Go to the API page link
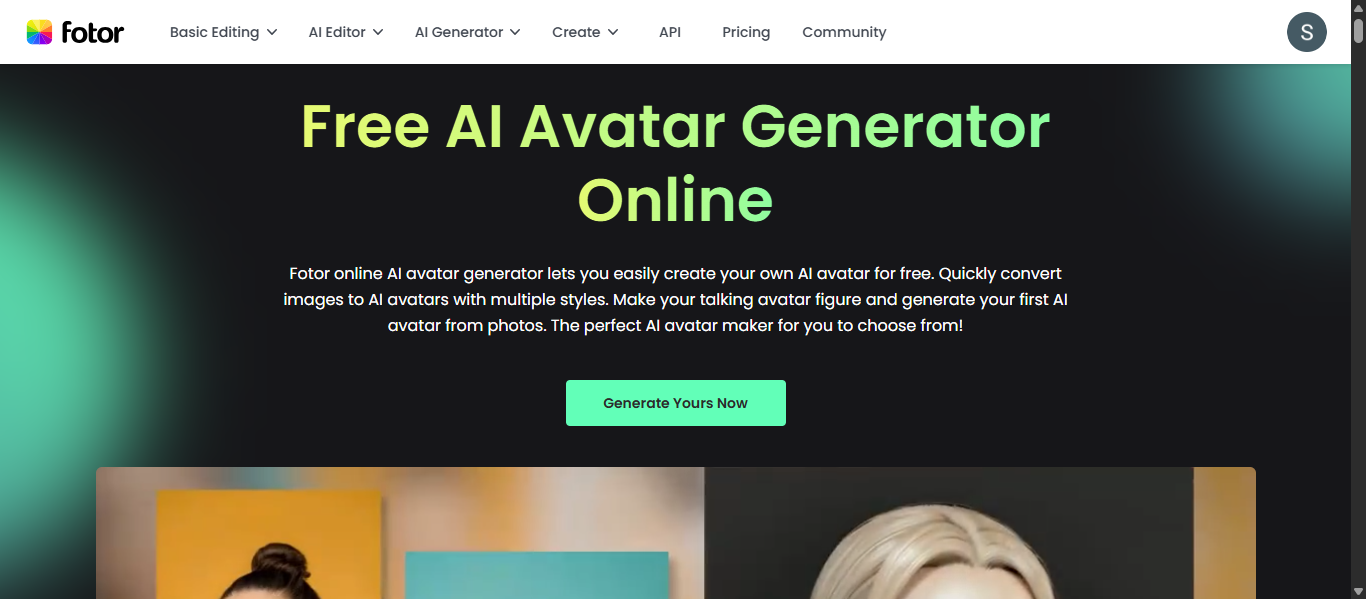Viewport: 1366px width, 599px height. click(670, 32)
